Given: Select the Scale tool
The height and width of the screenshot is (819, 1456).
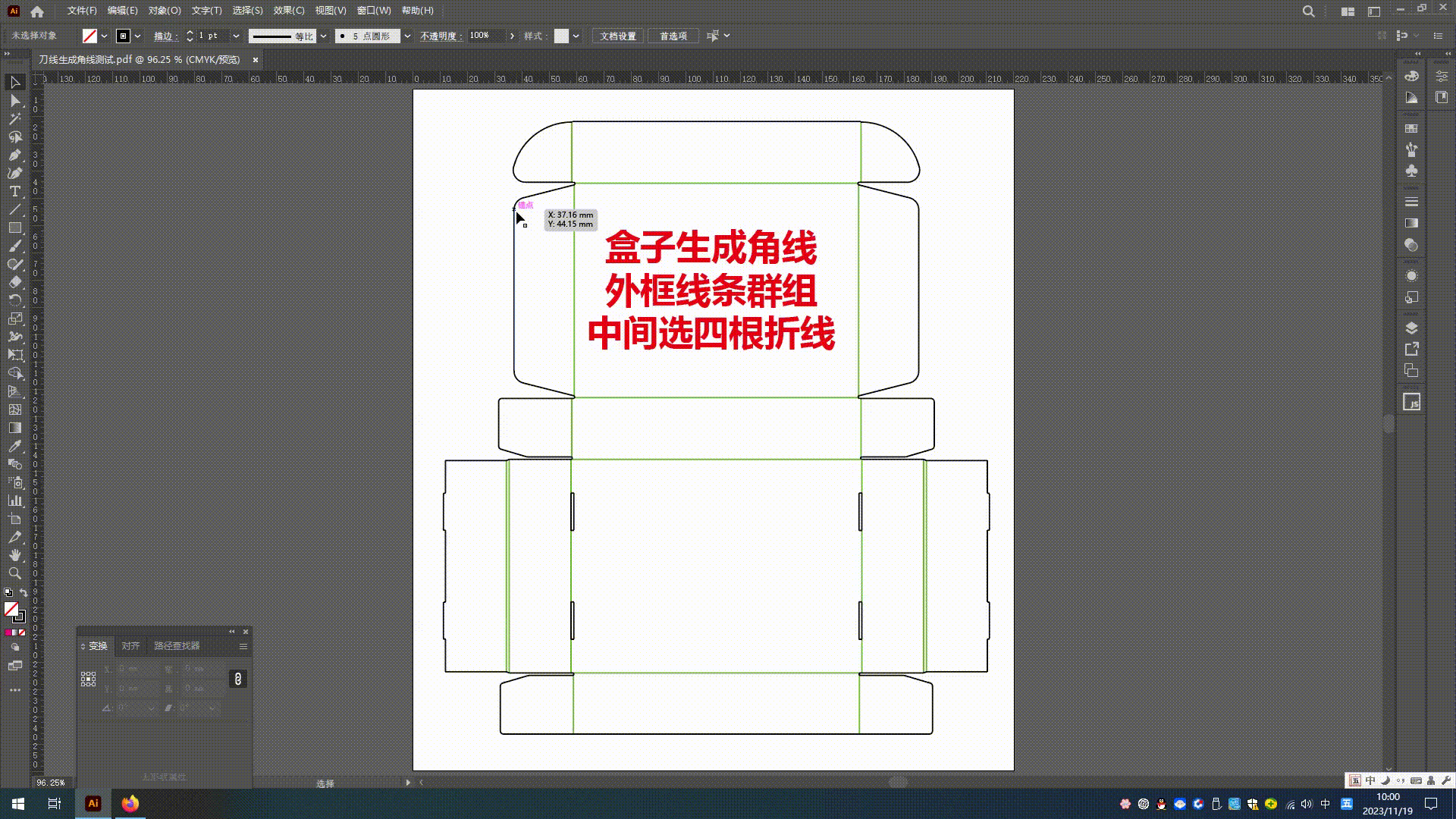Looking at the screenshot, I should [15, 318].
